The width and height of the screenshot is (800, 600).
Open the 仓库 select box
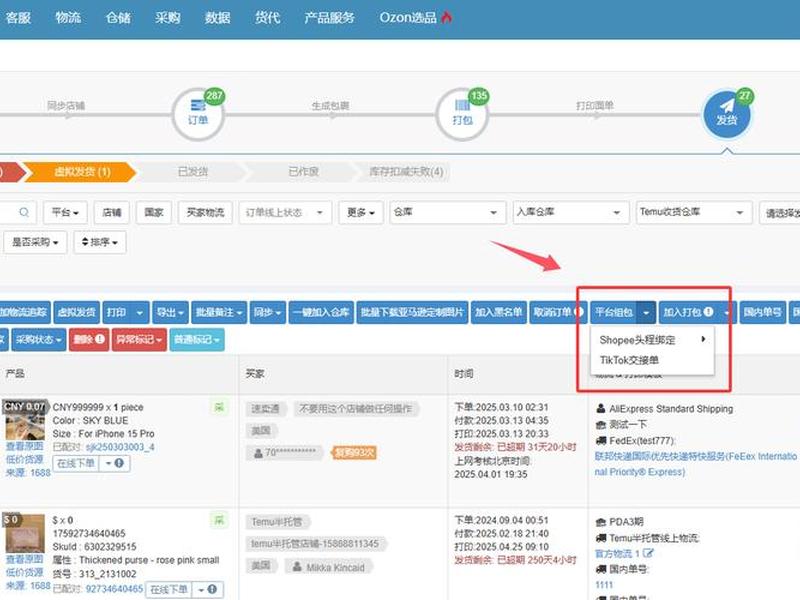pos(447,212)
